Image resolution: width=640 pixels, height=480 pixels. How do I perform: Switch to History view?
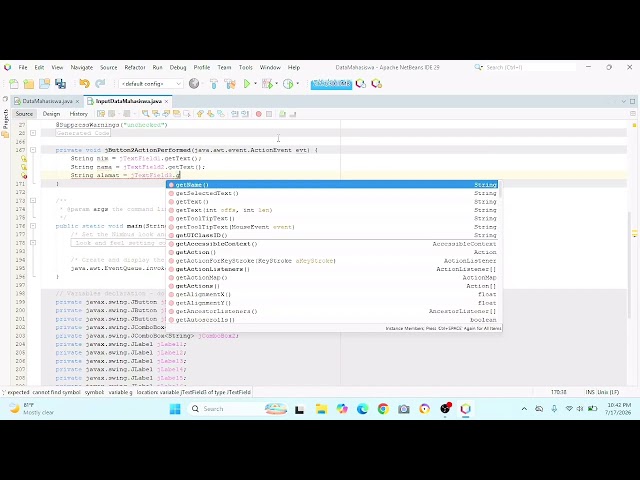tap(79, 114)
